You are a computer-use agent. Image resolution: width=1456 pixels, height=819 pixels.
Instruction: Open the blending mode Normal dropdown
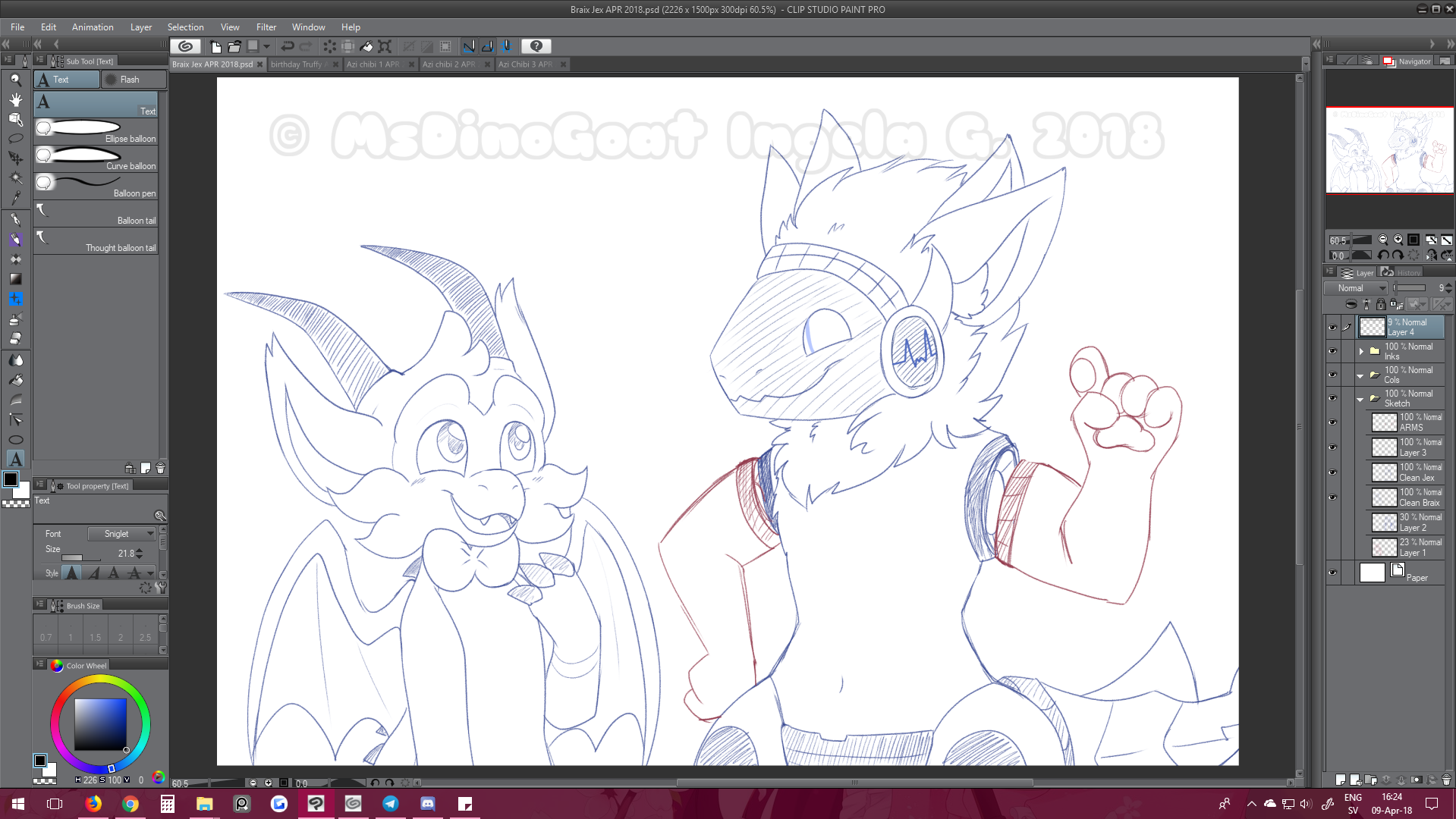click(1357, 288)
